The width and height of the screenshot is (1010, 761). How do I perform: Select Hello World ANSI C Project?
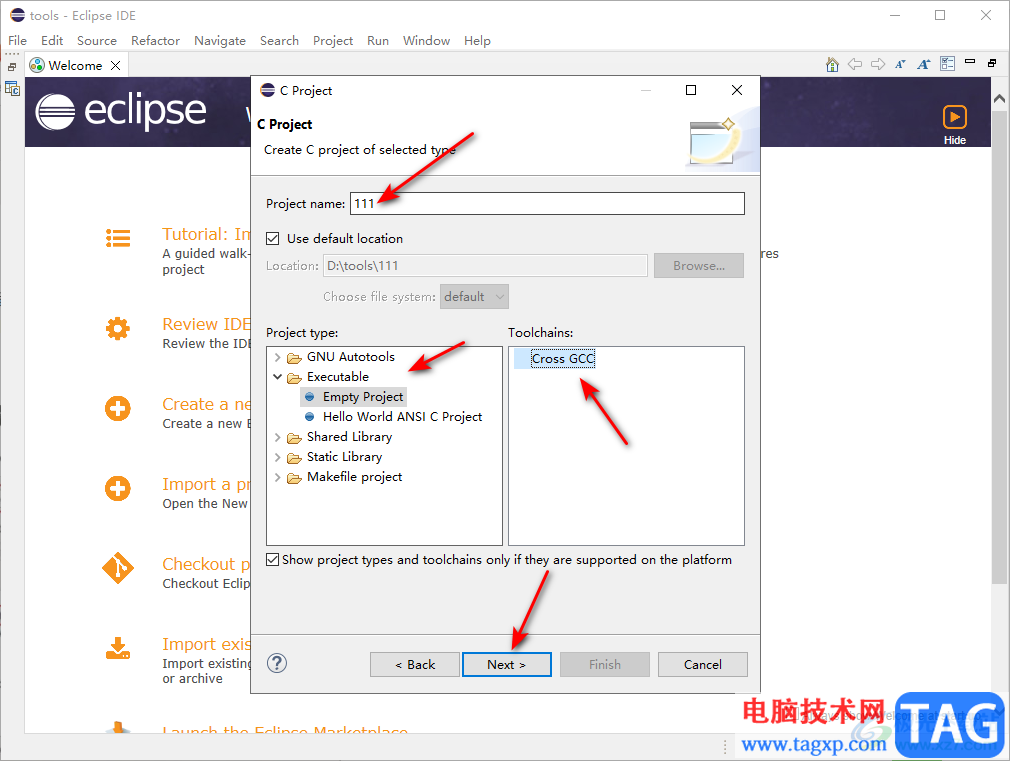(x=402, y=417)
